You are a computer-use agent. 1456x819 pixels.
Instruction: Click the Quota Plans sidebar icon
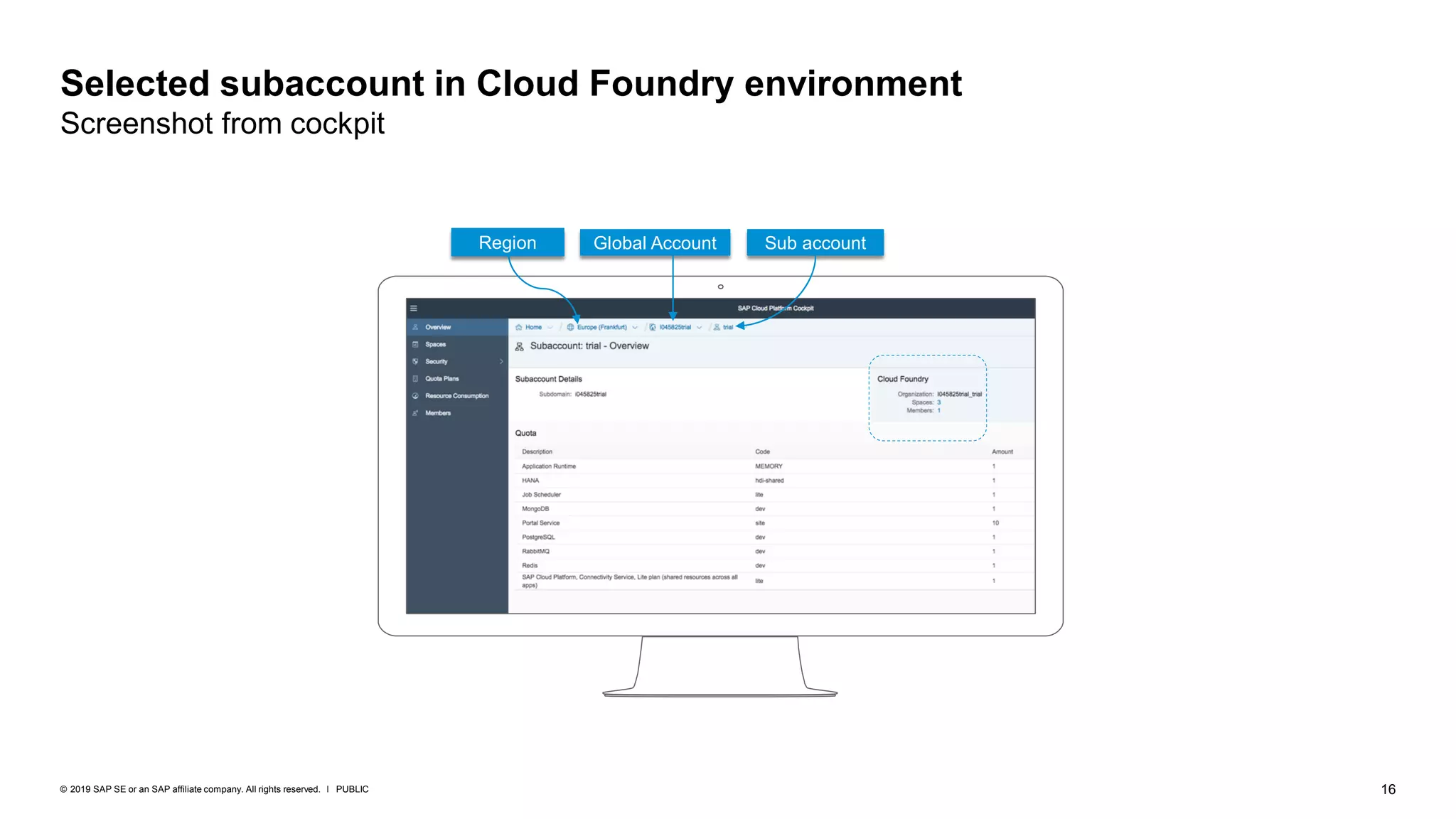(415, 379)
